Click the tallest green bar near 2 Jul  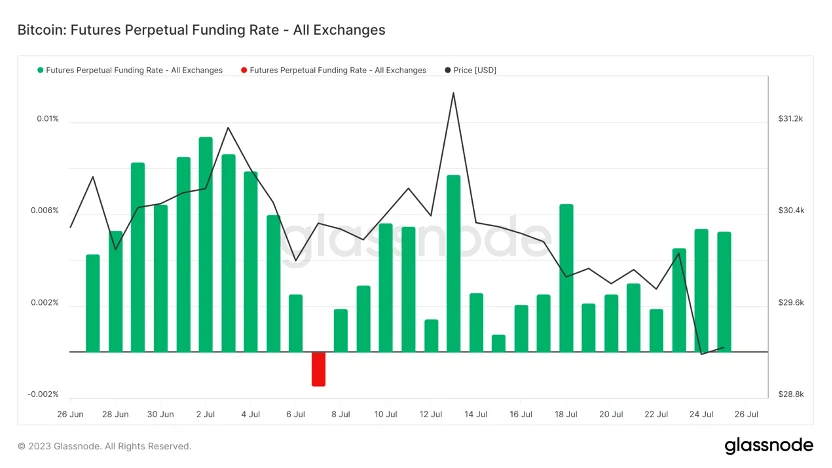205,244
